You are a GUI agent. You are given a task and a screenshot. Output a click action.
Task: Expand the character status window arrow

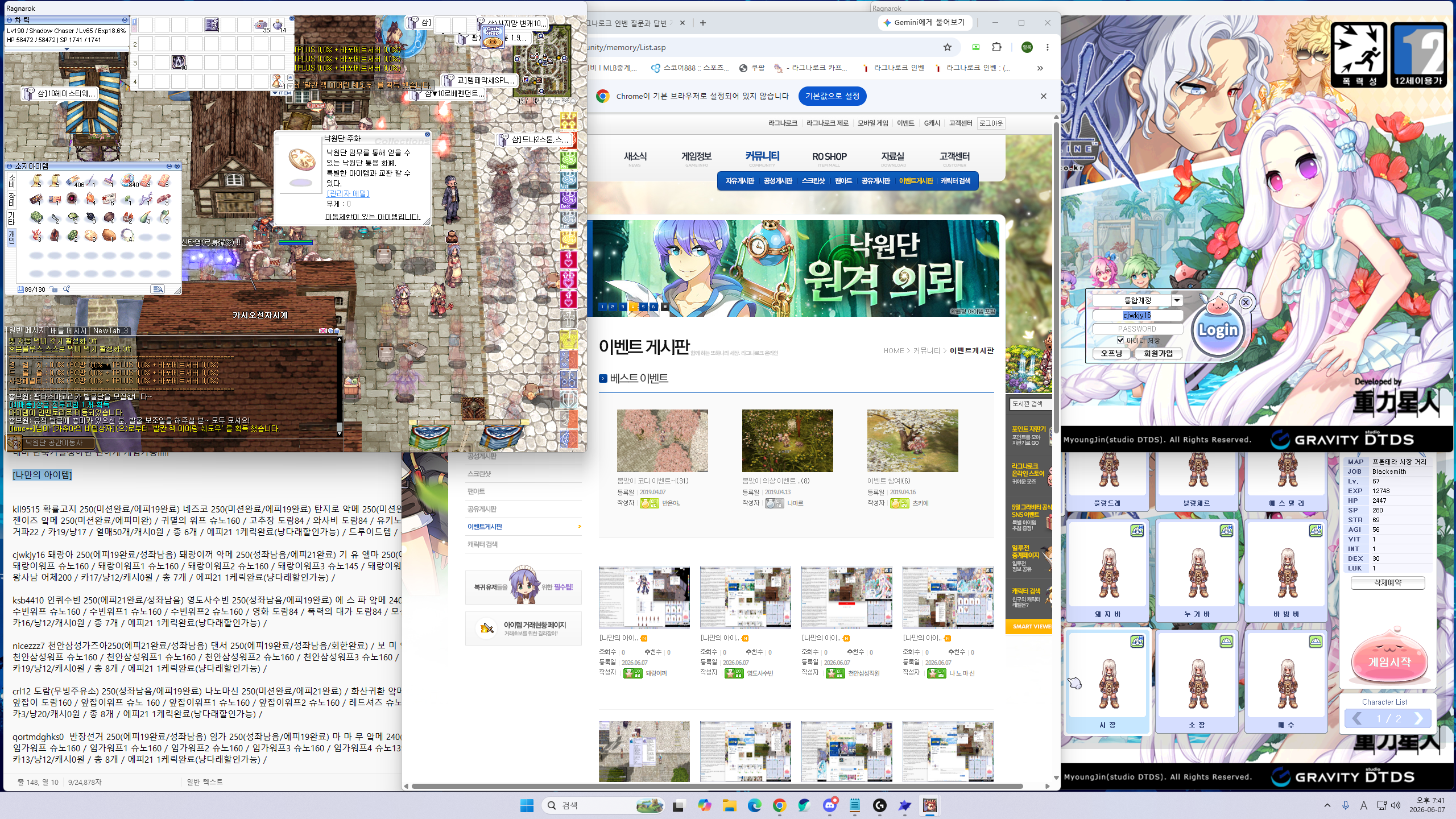pyautogui.click(x=67, y=49)
